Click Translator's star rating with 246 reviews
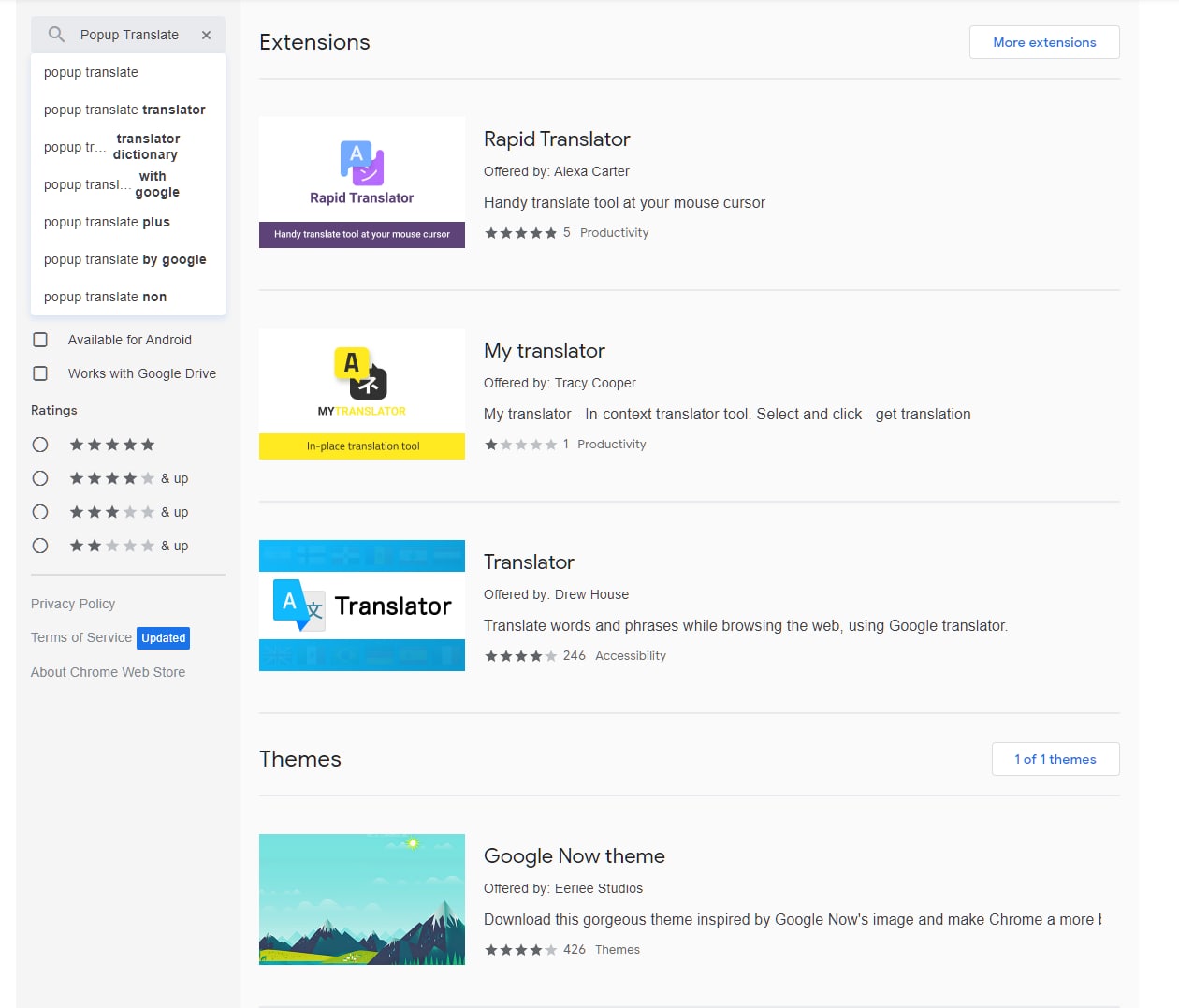Viewport: 1179px width, 1008px height. (520, 656)
